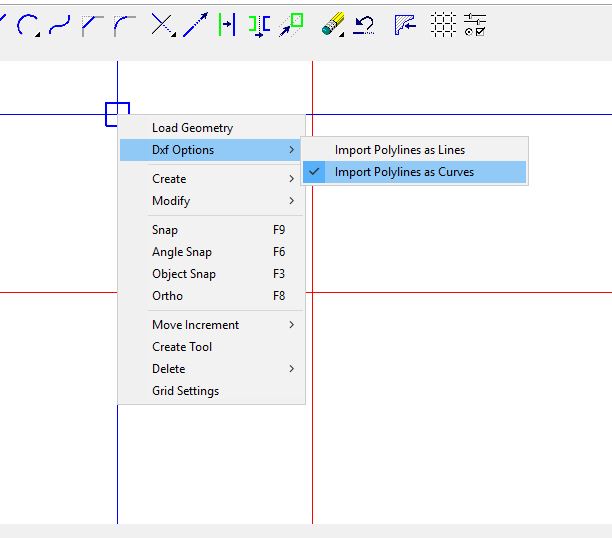612x538 pixels.
Task: Select the green dimension tool
Action: pos(227,25)
